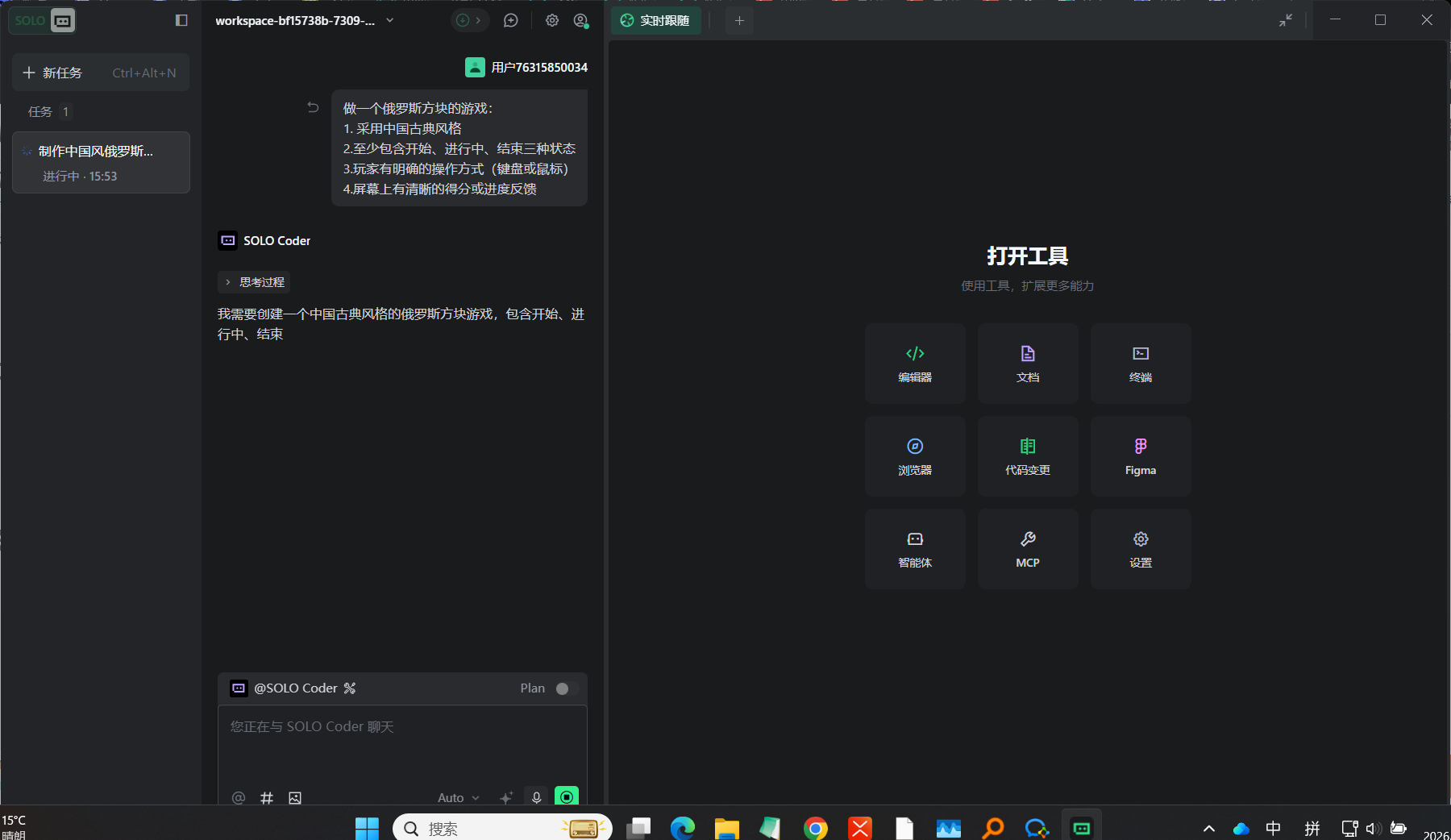
Task: Open Google Chrome from the taskbar
Action: [816, 828]
